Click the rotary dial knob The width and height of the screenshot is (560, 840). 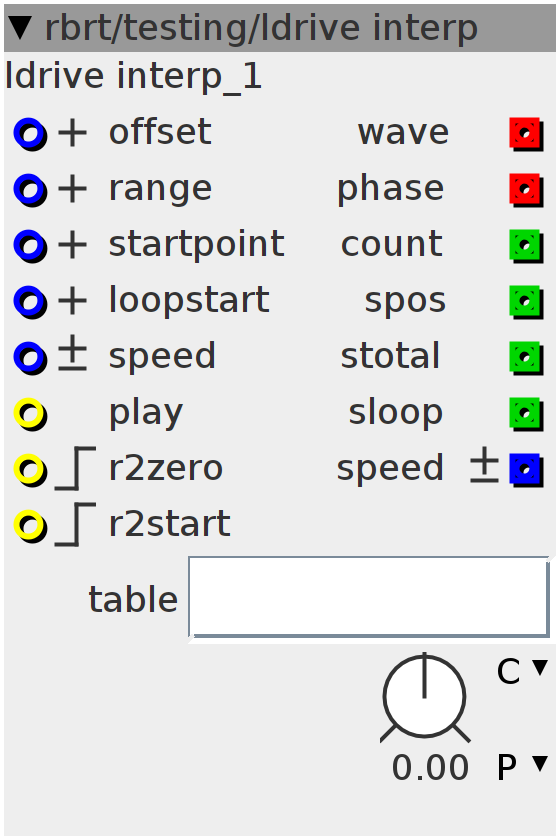click(x=424, y=697)
